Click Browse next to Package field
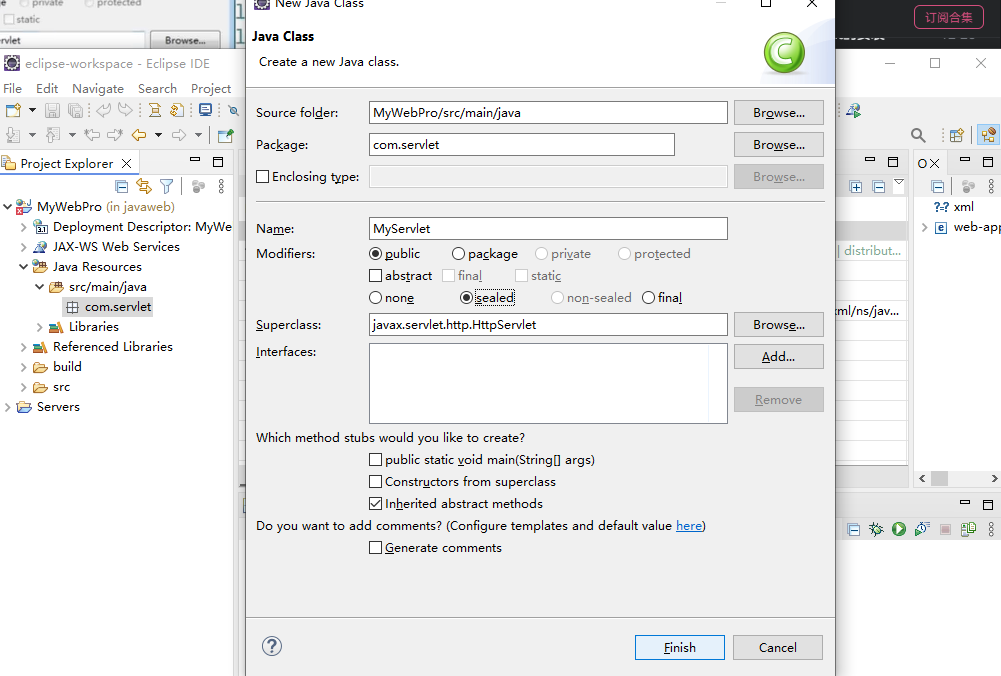 click(779, 145)
